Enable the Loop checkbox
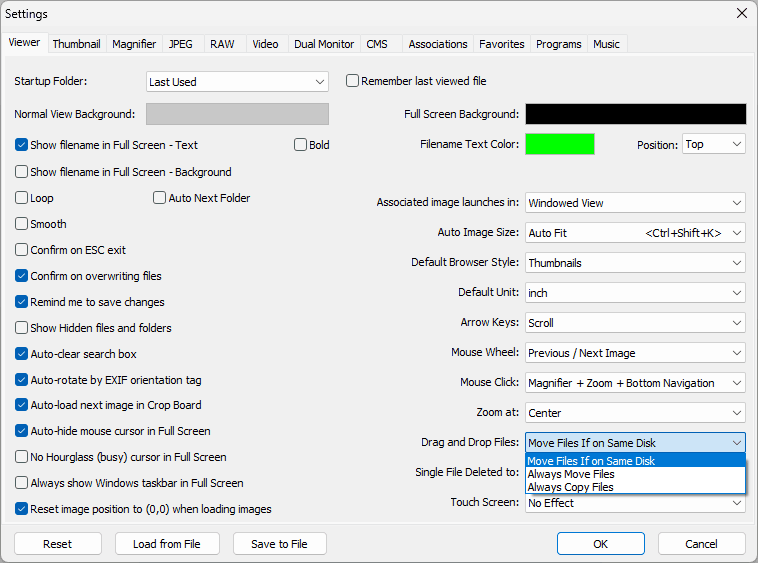 (x=22, y=198)
